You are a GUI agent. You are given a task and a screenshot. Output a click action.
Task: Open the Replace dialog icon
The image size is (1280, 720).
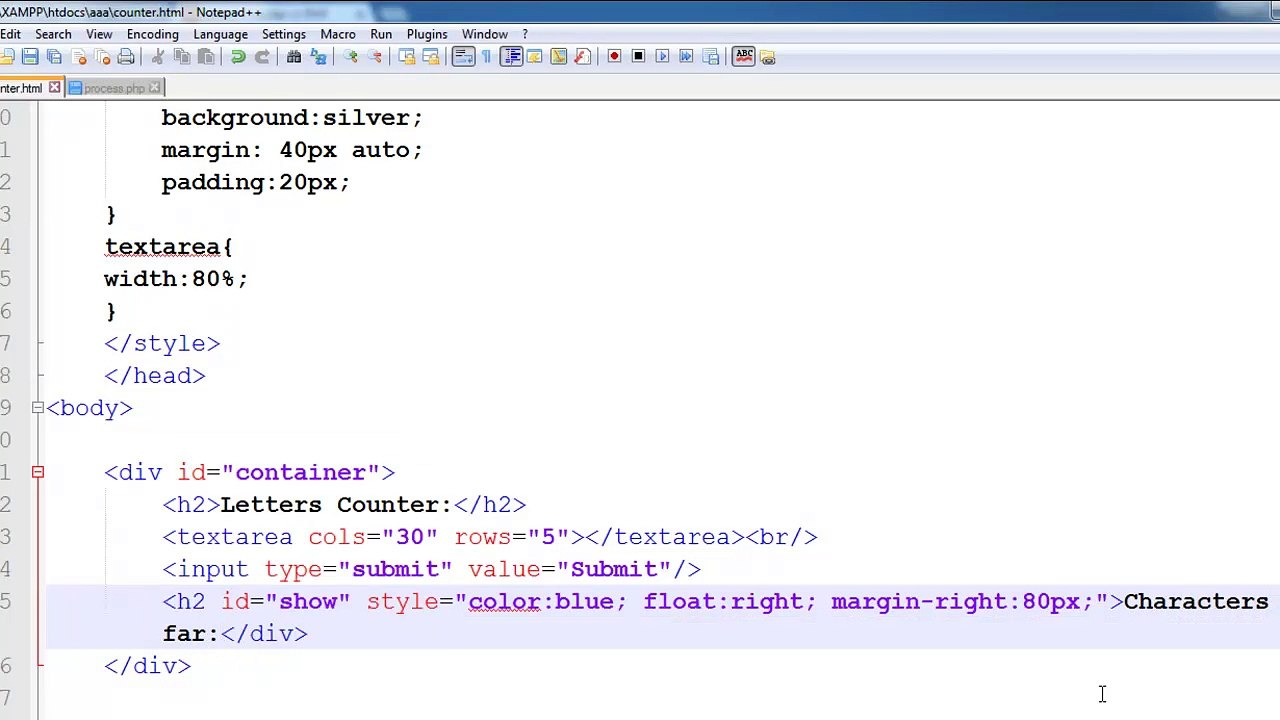pos(318,57)
